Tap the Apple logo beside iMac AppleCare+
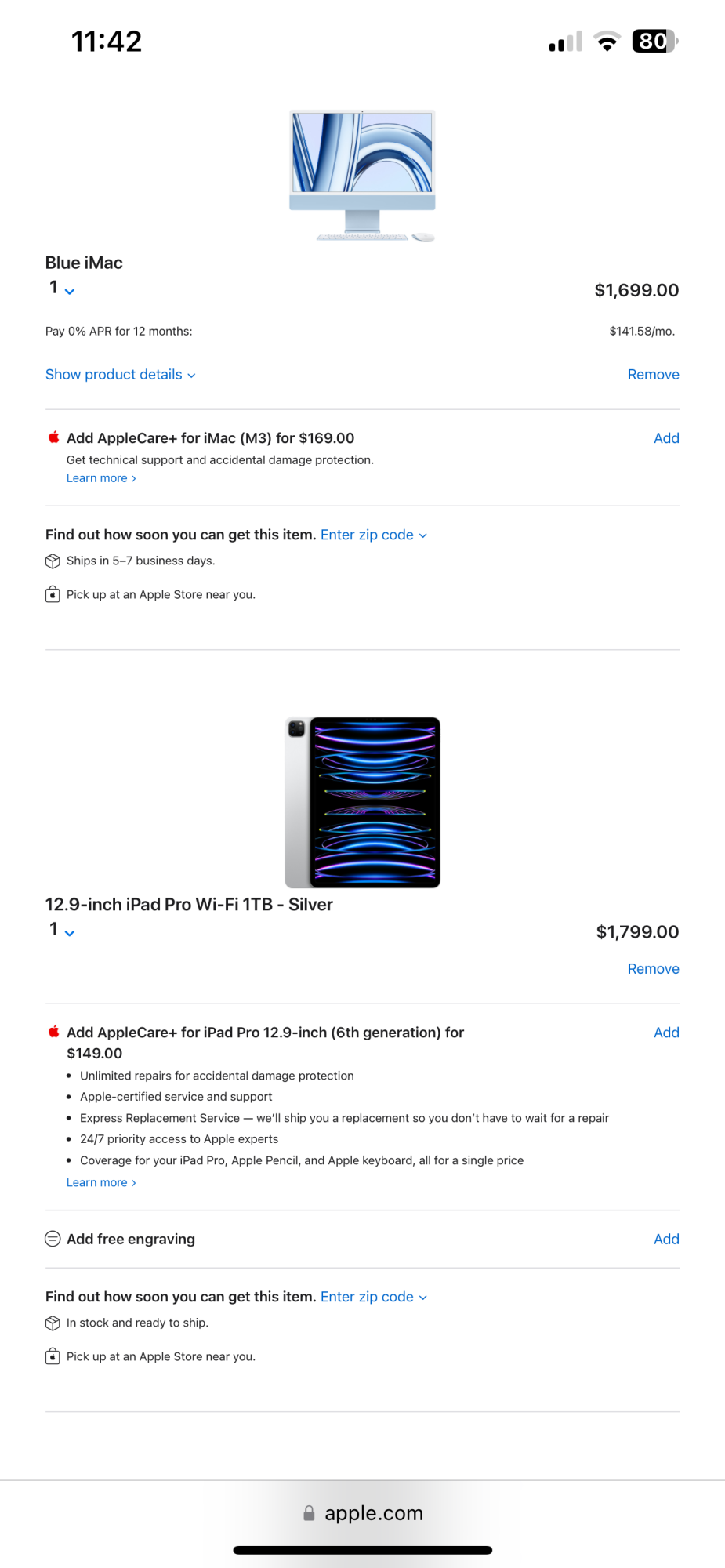The image size is (725, 1568). click(x=53, y=437)
